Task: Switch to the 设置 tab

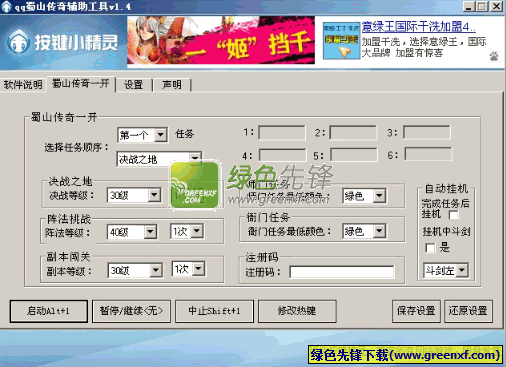Action: [x=133, y=85]
